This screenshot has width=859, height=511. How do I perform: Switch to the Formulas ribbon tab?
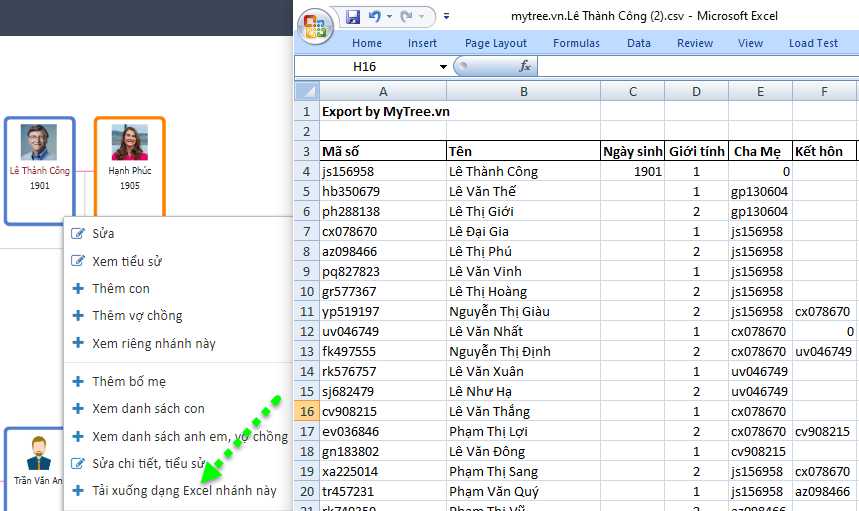576,43
